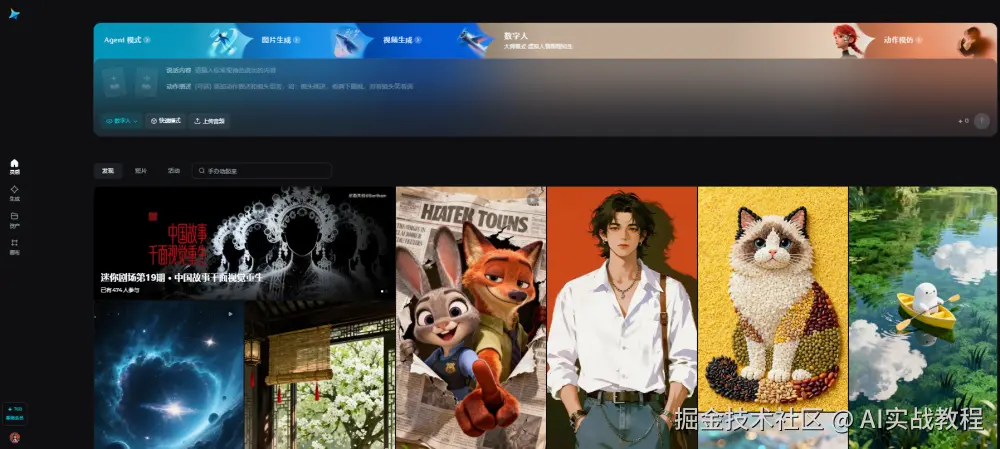Viewport: 1000px width, 449px height.
Task: Switch to the Discover feed tab
Action: (x=108, y=171)
